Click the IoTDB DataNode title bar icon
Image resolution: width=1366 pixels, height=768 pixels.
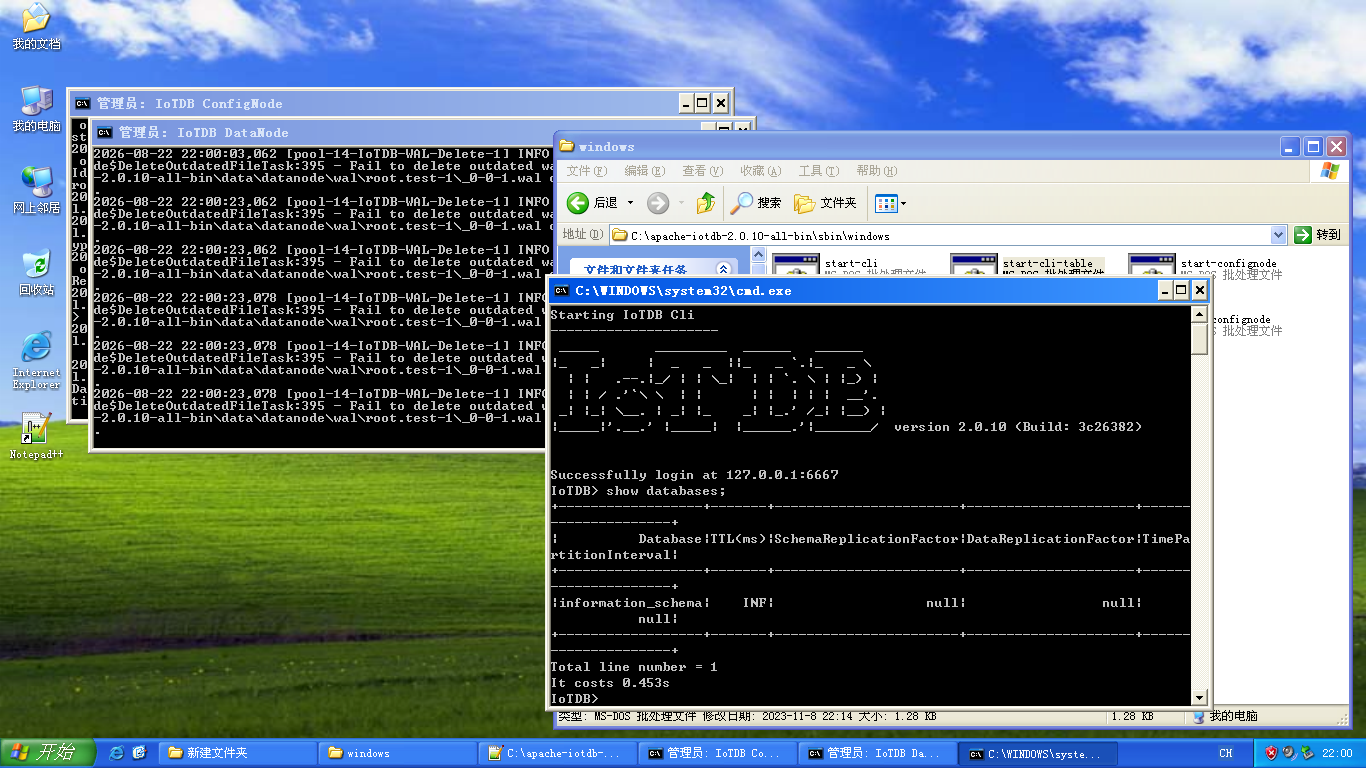point(104,132)
